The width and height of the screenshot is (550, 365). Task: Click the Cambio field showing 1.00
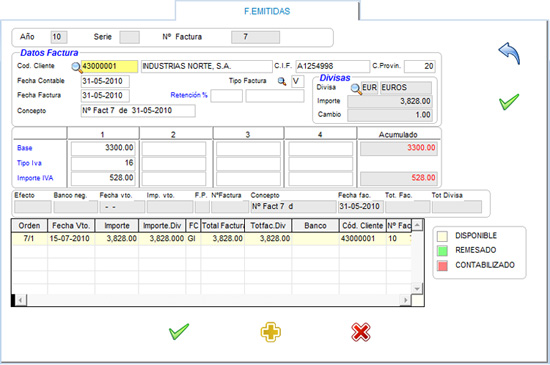click(390, 115)
